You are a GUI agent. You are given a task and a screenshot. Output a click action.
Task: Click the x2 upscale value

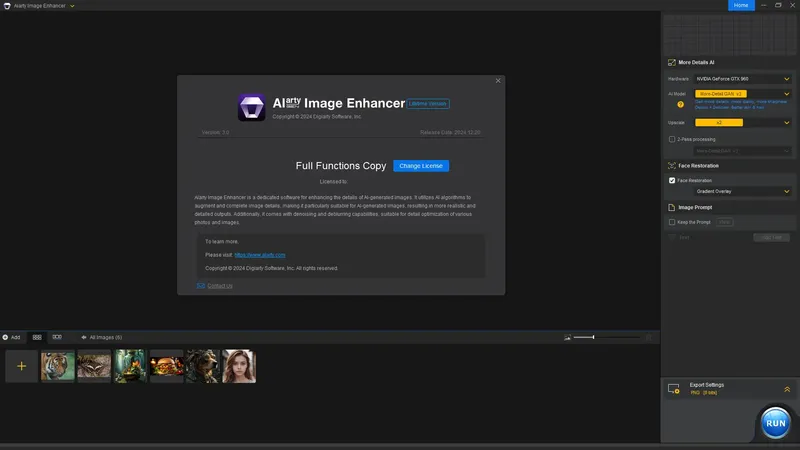719,122
